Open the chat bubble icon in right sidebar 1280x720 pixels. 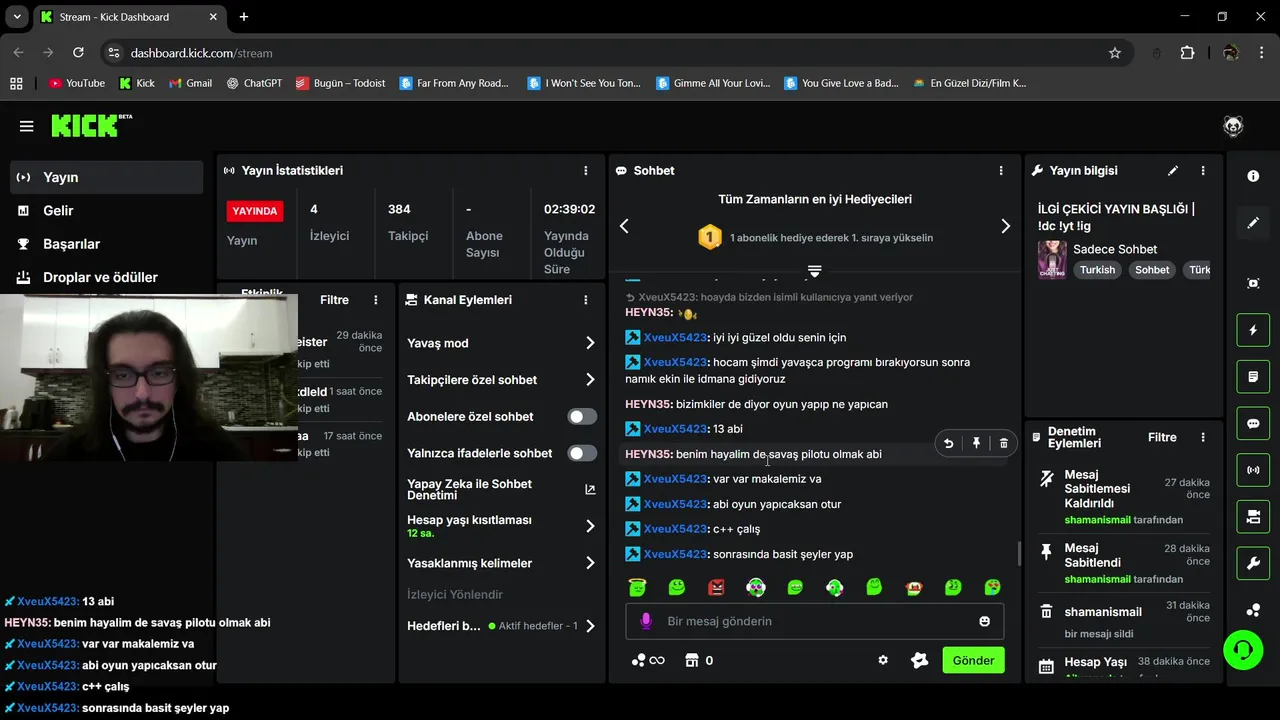point(1253,424)
